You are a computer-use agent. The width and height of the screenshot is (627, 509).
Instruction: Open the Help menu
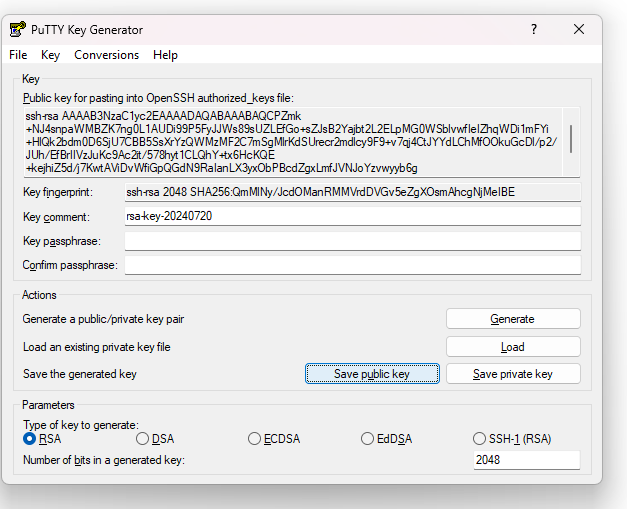[165, 55]
